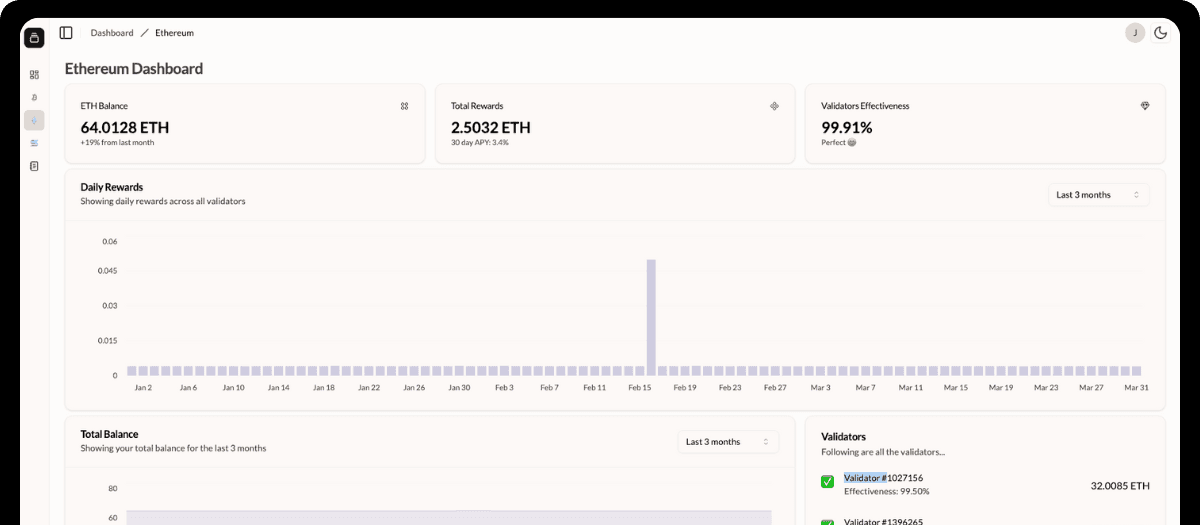This screenshot has width=1200, height=525.
Task: Open the Bitcoin page from the sidebar
Action: [34, 97]
